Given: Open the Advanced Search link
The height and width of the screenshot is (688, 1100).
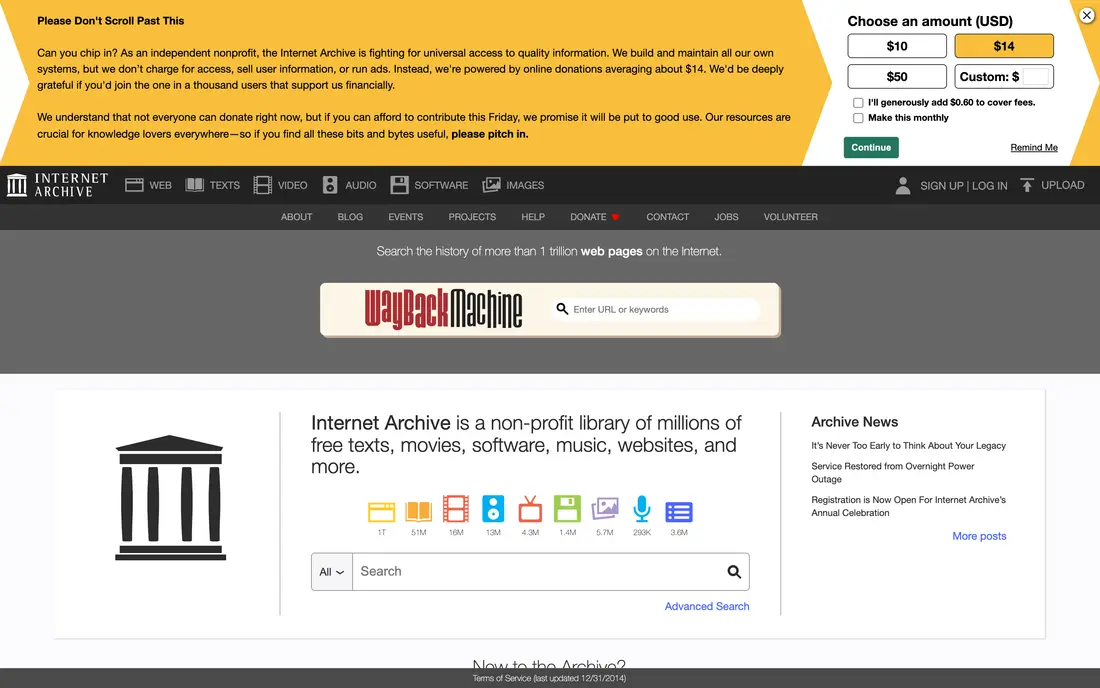Looking at the screenshot, I should point(707,606).
